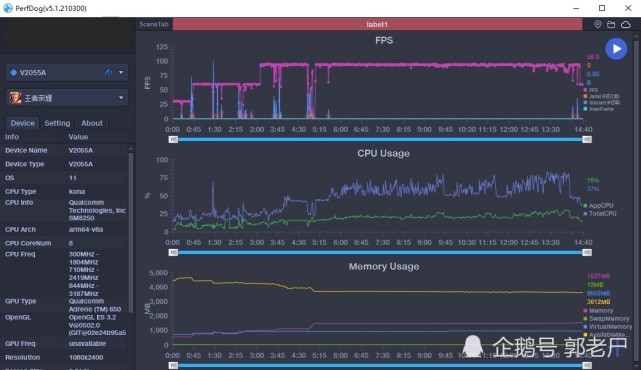Click the CPU Usage chart left range handle
Viewport: 641px width, 370px height.
tap(173, 253)
